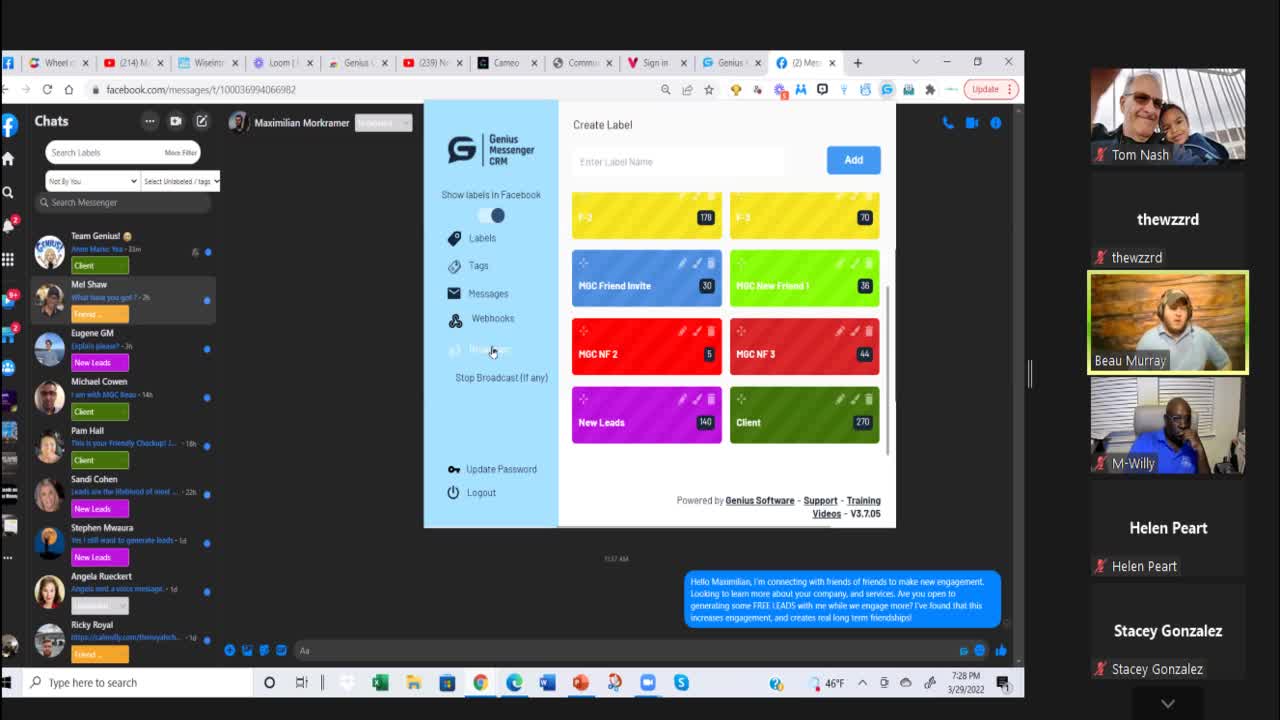Open the Chats options ellipsis menu
This screenshot has width=1280, height=720.
pyautogui.click(x=150, y=121)
